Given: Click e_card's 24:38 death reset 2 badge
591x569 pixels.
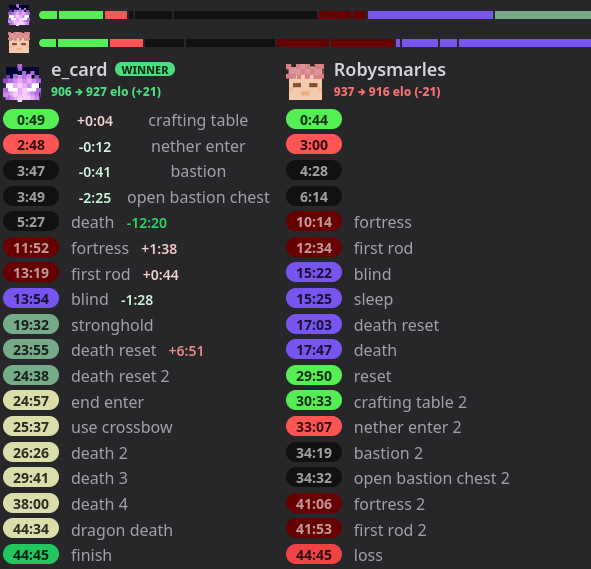Looking at the screenshot, I should click(31, 376).
